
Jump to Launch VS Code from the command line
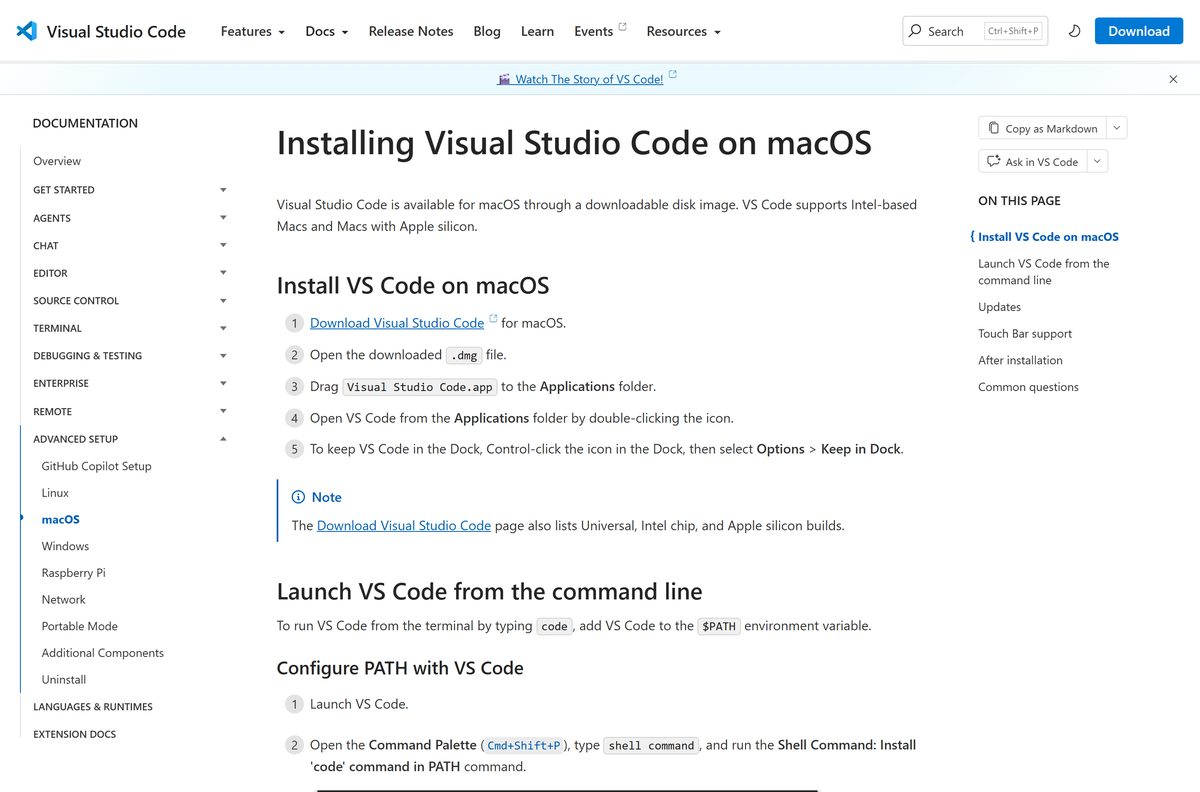(1043, 272)
